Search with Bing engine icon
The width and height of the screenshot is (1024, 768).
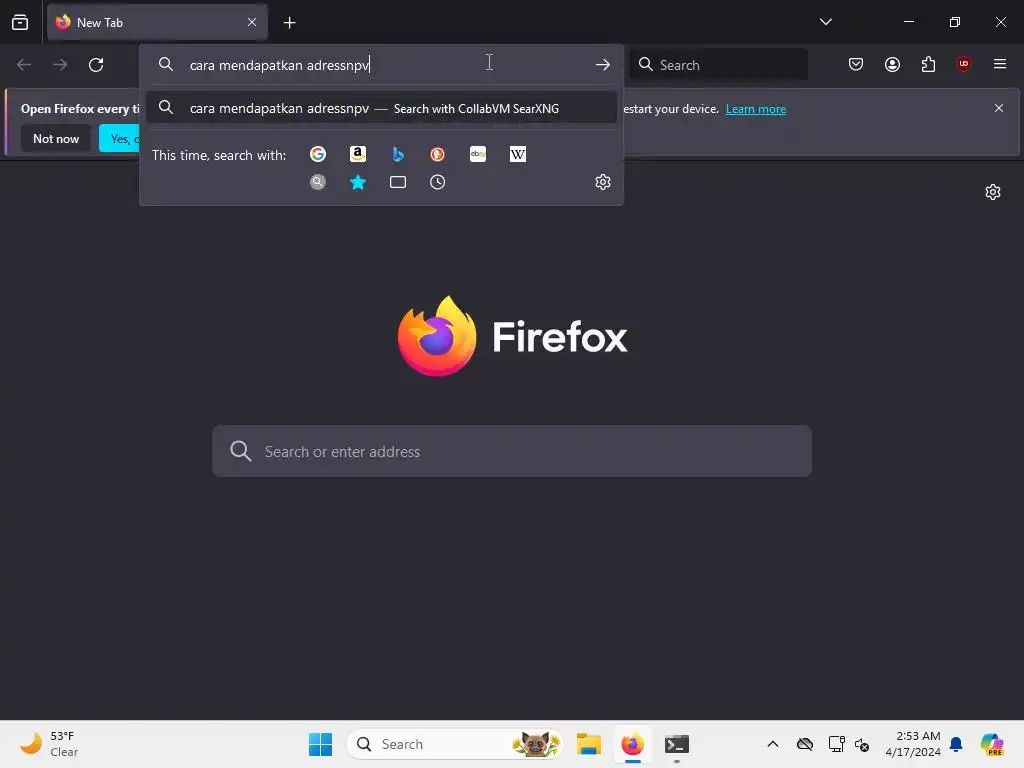(x=398, y=154)
